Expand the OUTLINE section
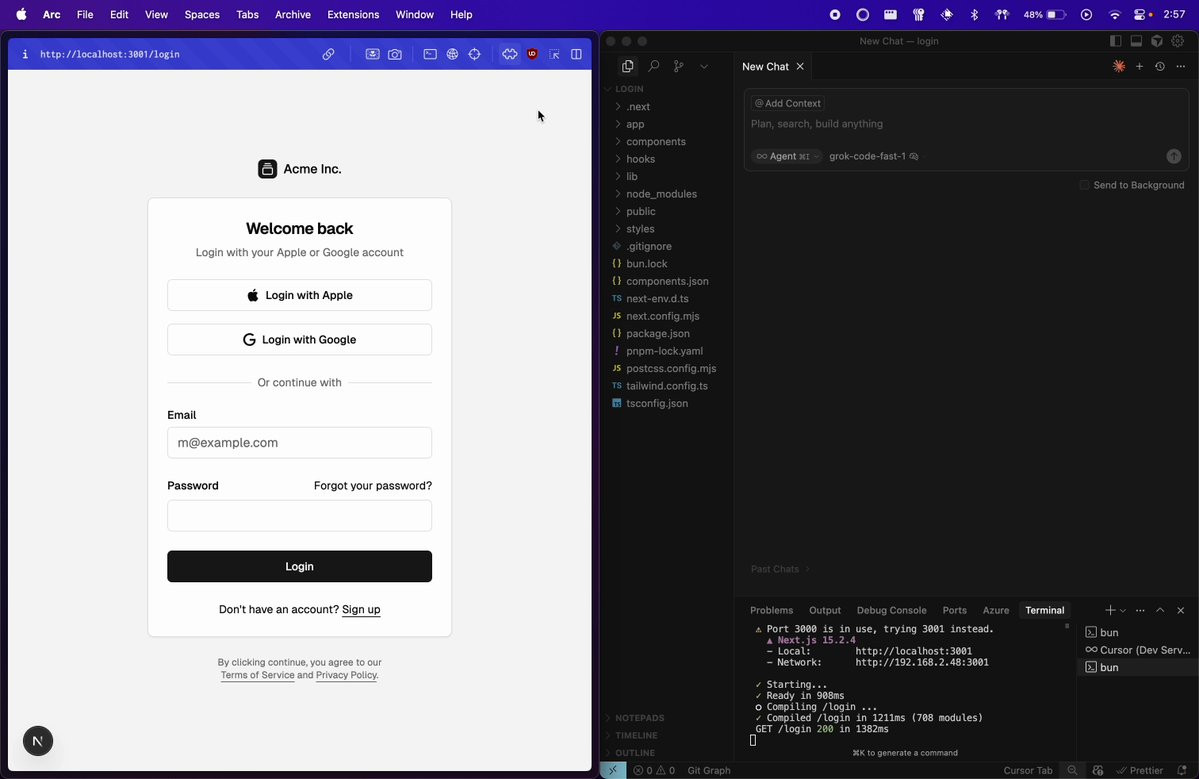Screen dimensions: 1199x779 [x=635, y=753]
